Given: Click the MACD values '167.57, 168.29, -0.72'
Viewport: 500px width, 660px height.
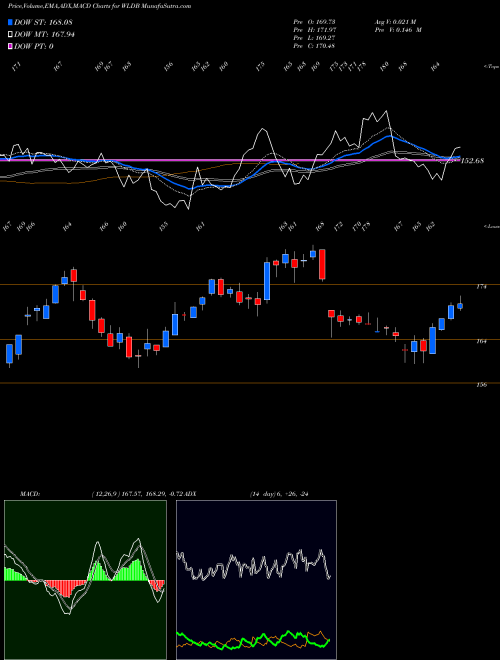Looking at the screenshot, I should click(153, 494).
